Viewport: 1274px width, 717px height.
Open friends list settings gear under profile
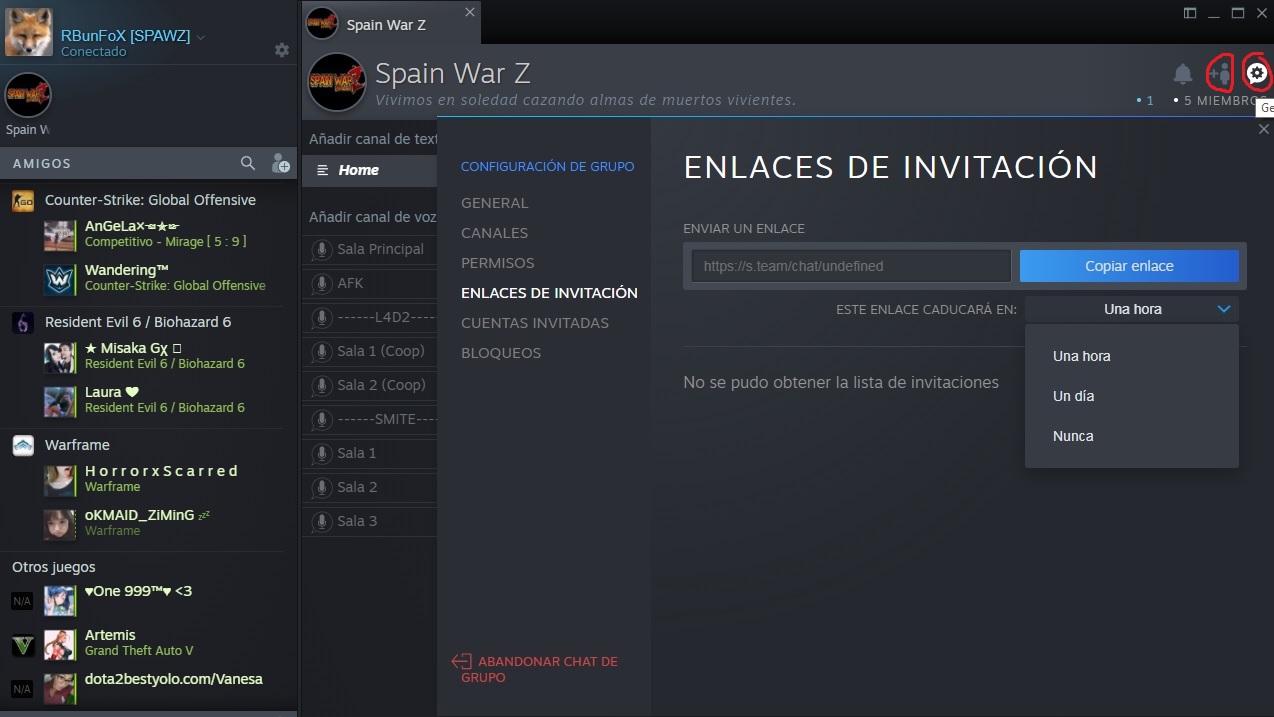point(282,50)
